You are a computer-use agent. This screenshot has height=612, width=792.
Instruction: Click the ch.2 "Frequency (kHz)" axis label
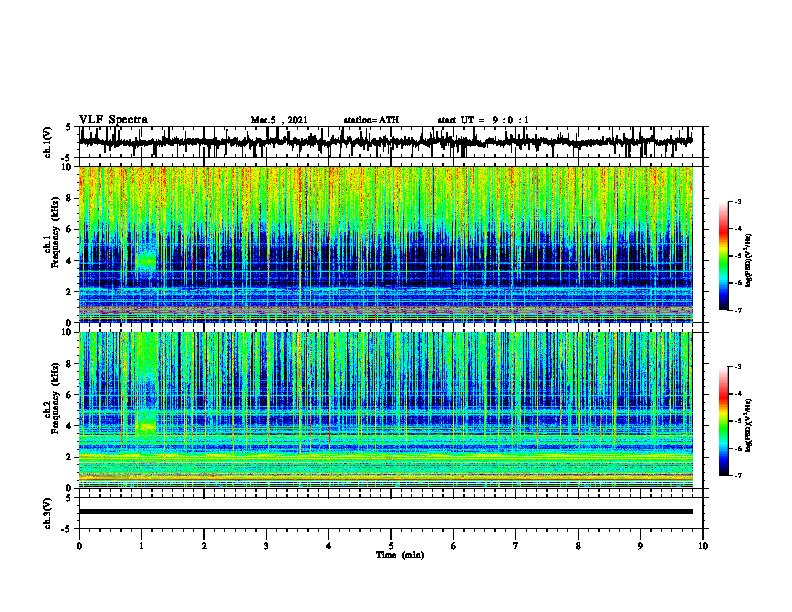[55, 398]
